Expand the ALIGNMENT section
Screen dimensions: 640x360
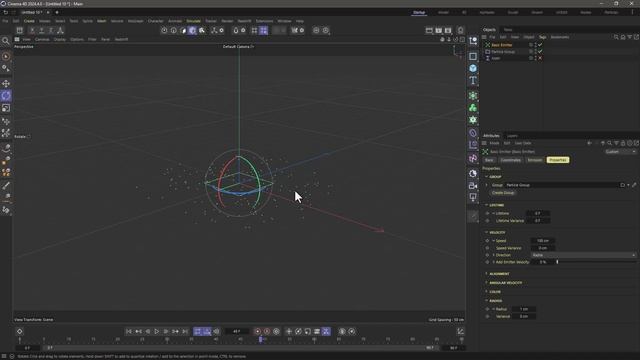pyautogui.click(x=487, y=273)
